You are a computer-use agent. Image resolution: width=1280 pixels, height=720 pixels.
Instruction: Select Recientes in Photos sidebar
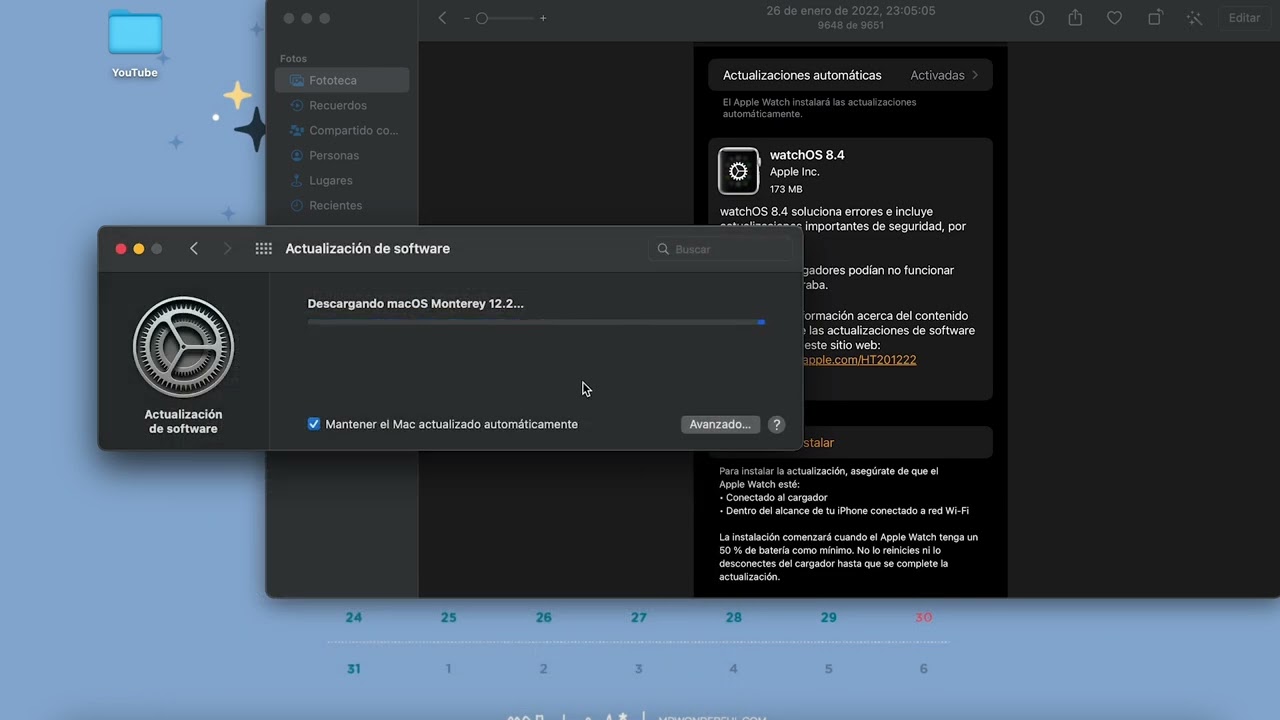(342, 205)
